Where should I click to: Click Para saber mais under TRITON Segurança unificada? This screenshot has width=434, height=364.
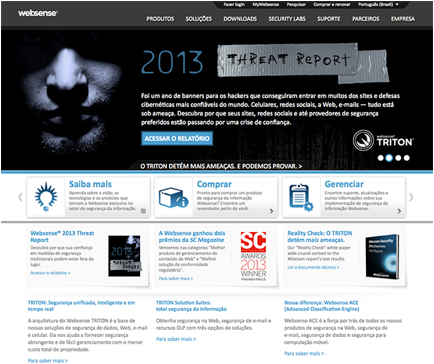[x=48, y=361]
